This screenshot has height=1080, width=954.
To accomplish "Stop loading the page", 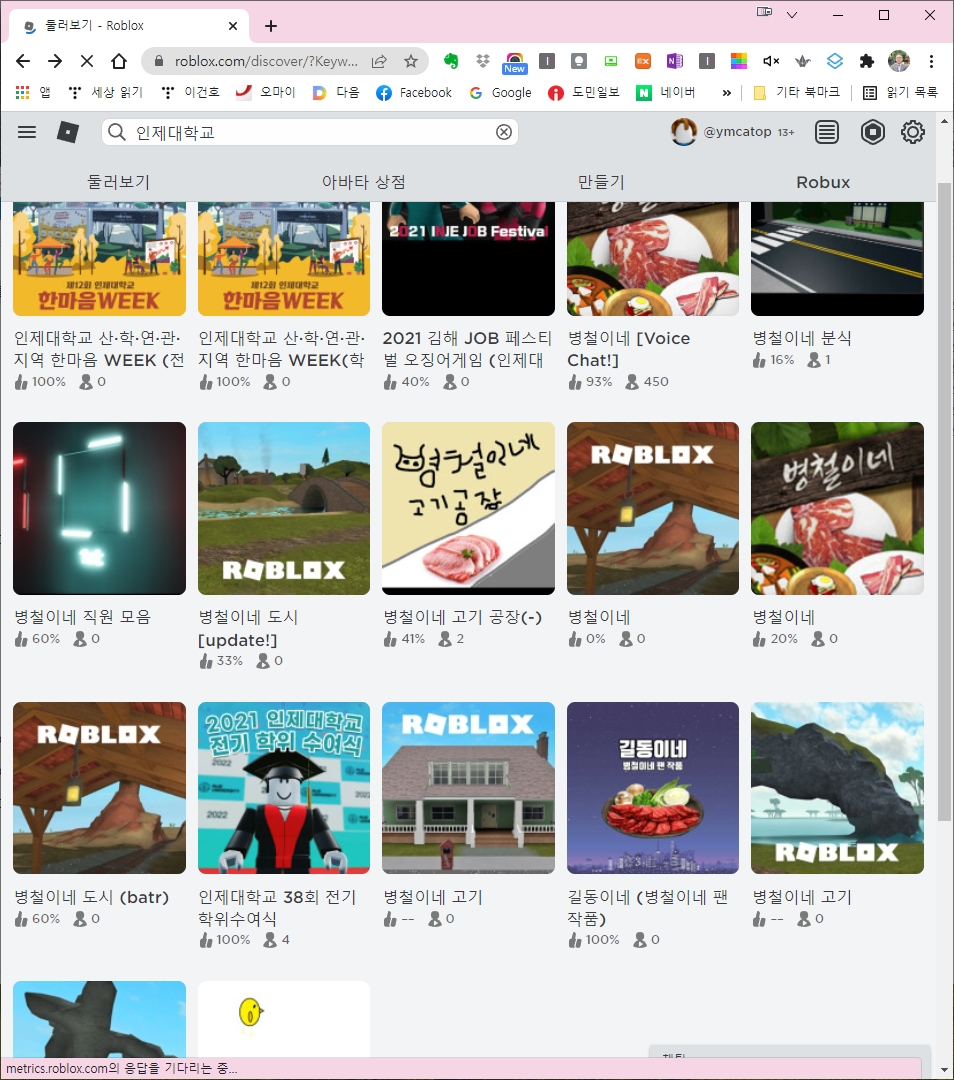I will [87, 61].
